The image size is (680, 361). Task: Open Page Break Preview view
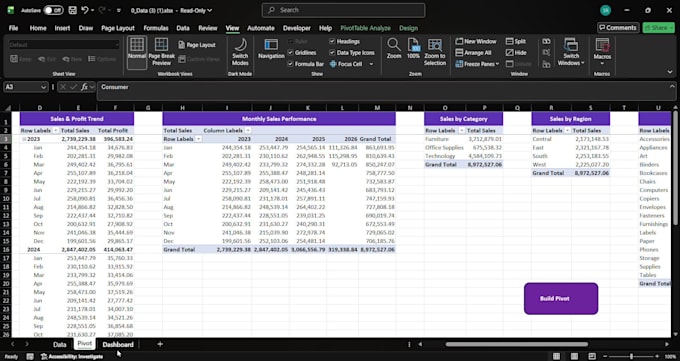[161, 51]
